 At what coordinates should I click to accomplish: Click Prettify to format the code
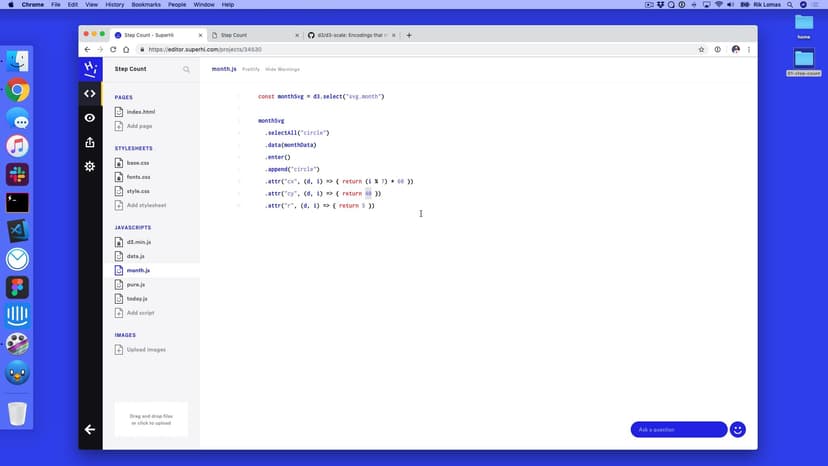point(251,69)
